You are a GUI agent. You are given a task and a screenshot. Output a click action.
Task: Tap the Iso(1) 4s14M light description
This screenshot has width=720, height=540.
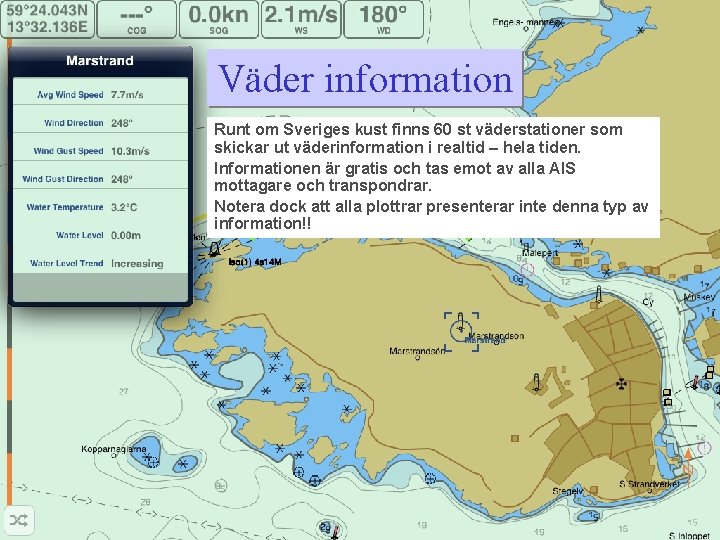pos(255,262)
